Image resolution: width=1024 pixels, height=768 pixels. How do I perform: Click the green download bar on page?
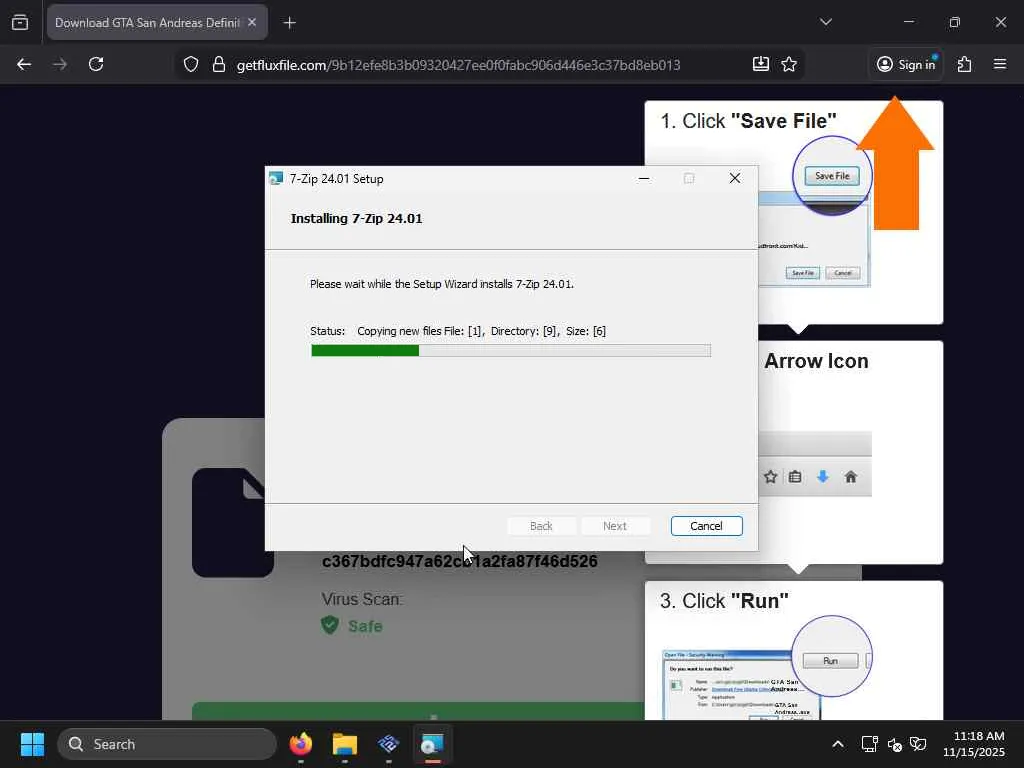click(x=418, y=711)
